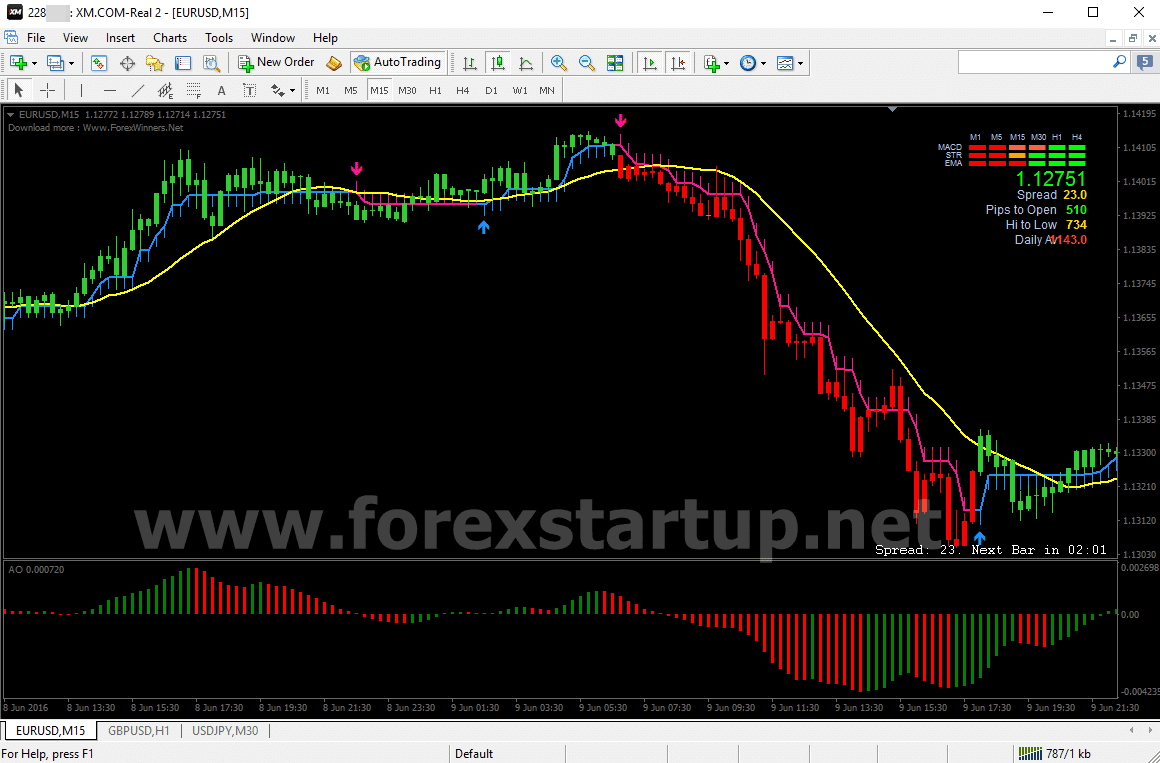Click the New Chart icon
The height and width of the screenshot is (763, 1160).
(x=18, y=64)
